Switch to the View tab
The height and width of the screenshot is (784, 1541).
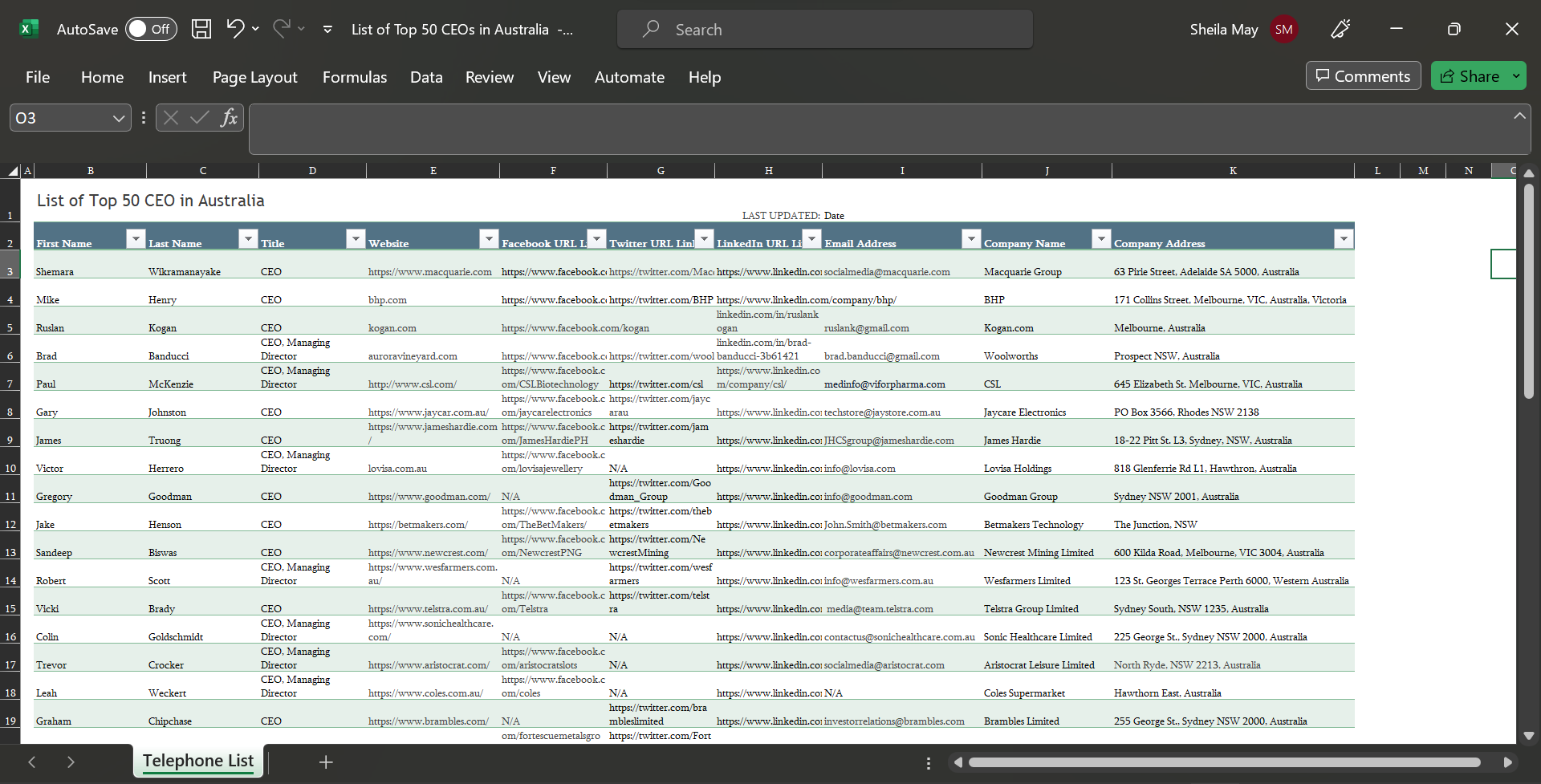pos(554,77)
